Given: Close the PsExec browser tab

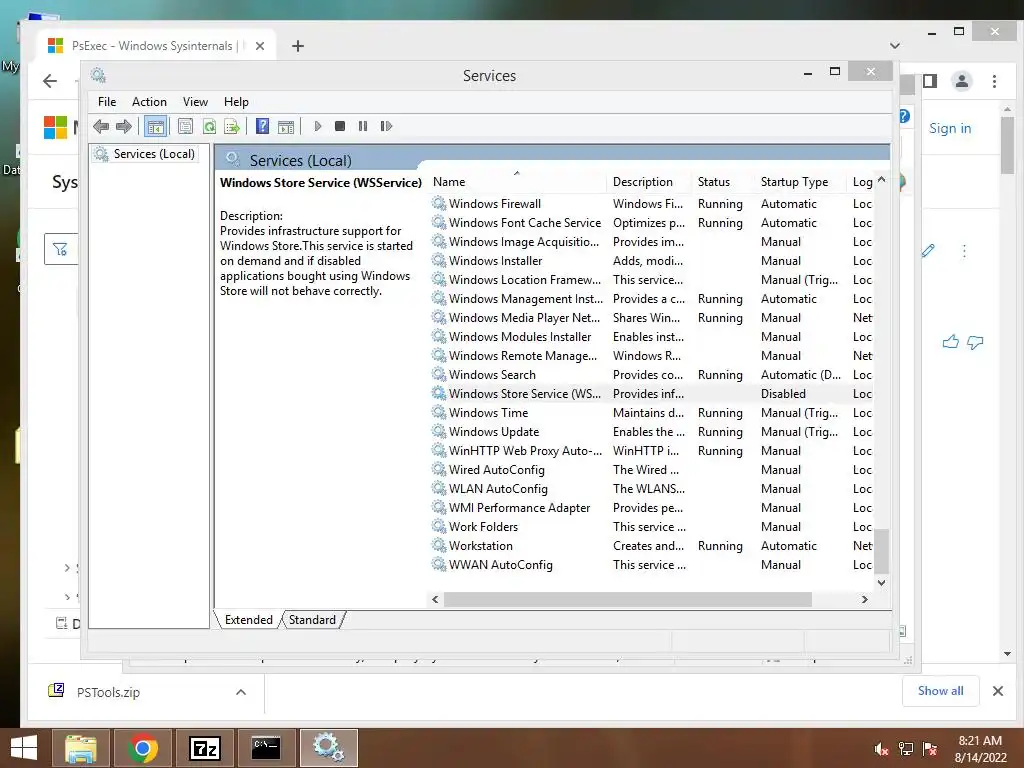Looking at the screenshot, I should (260, 46).
